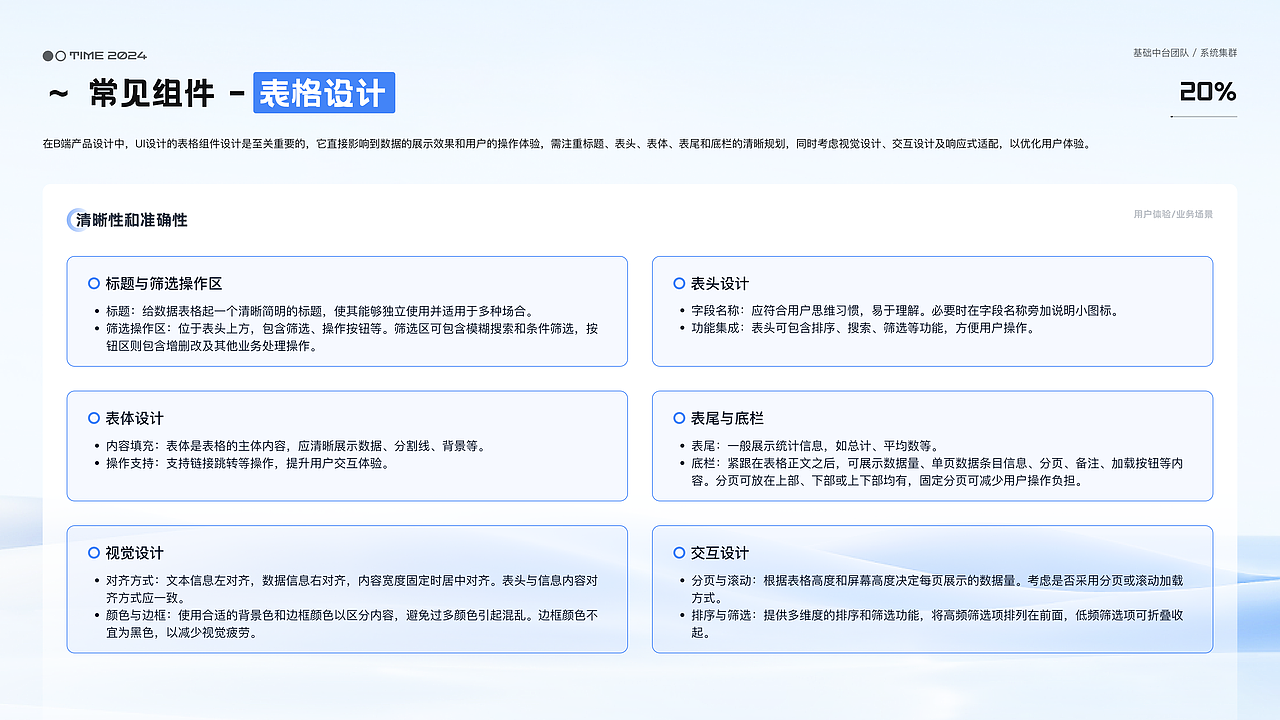
Task: Click the ring icon beside 视觉设计
Action: point(94,553)
